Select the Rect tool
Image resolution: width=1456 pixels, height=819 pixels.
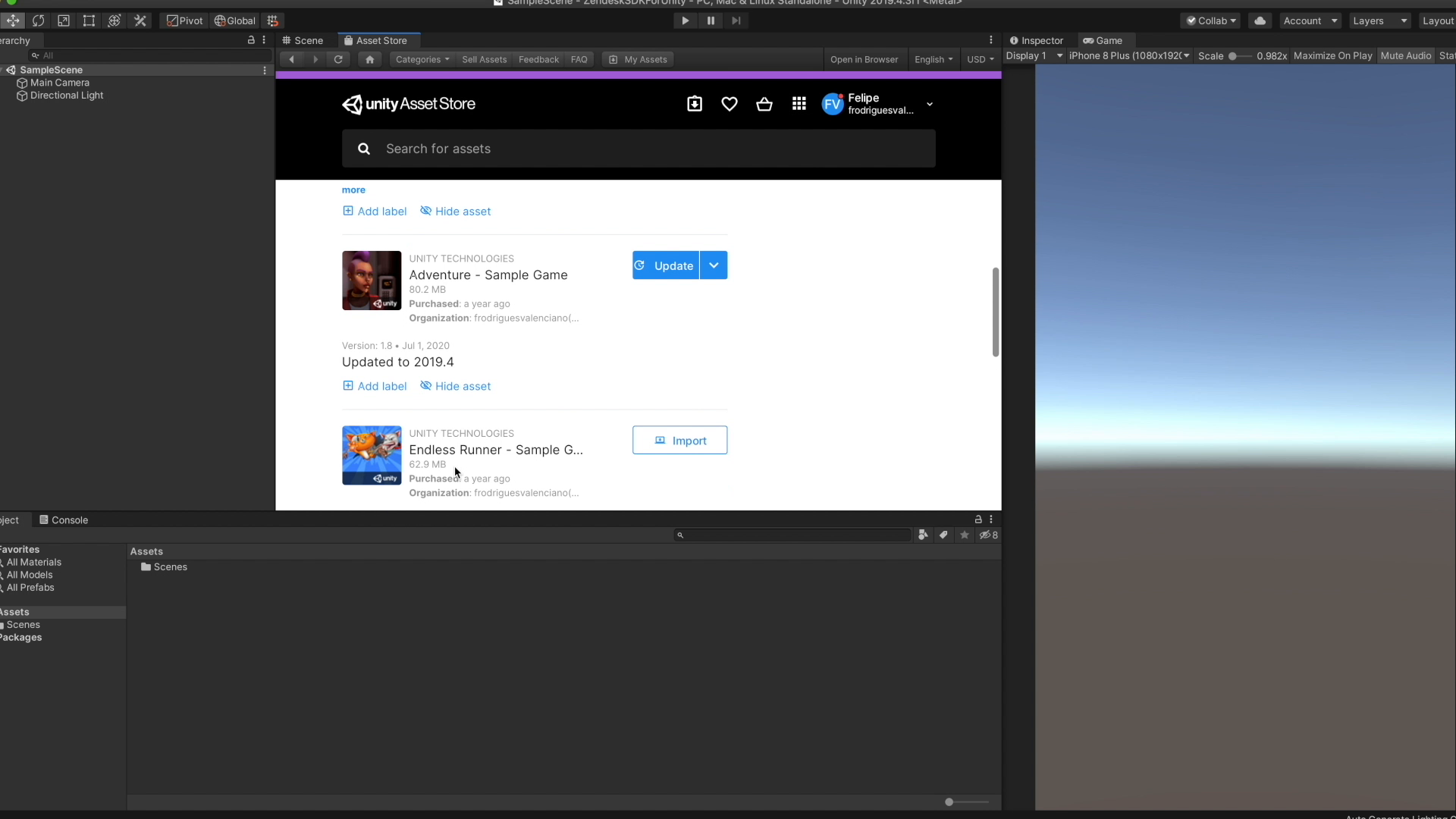pos(89,20)
